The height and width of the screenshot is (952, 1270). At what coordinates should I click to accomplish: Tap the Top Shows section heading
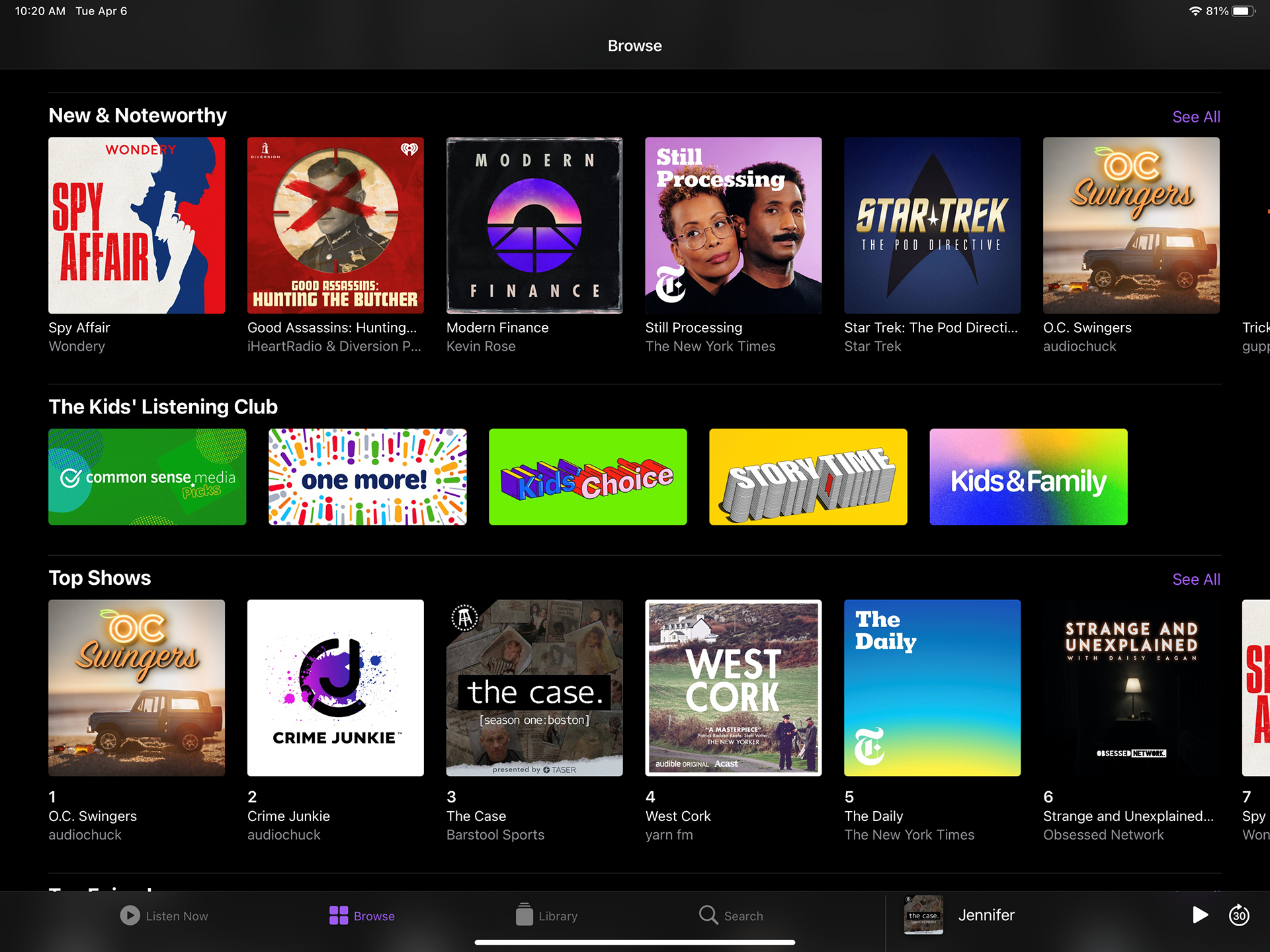coord(100,578)
